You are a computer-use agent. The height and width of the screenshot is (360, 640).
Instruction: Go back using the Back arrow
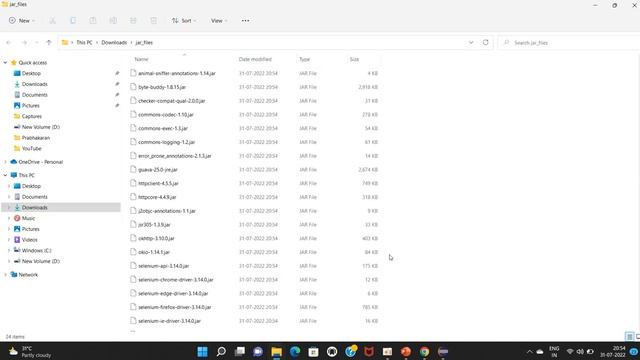click(9, 42)
